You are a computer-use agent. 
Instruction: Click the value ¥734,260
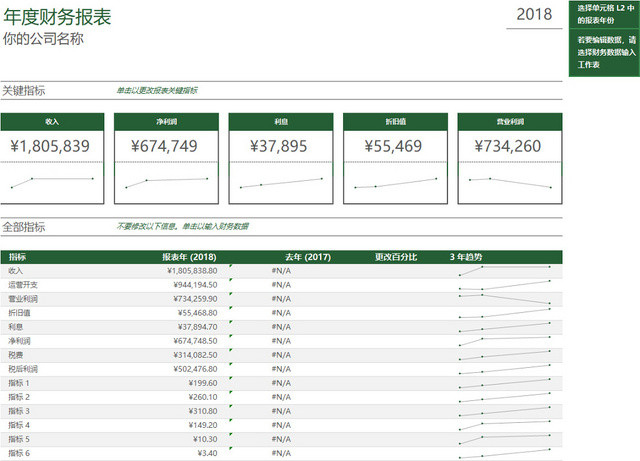pyautogui.click(x=508, y=146)
